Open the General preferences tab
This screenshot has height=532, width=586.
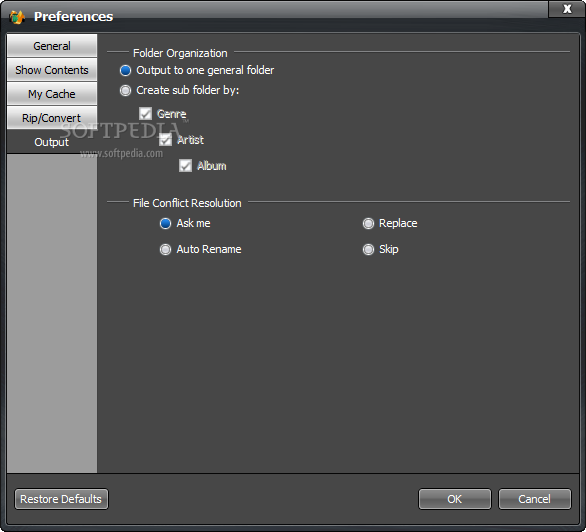[52, 46]
